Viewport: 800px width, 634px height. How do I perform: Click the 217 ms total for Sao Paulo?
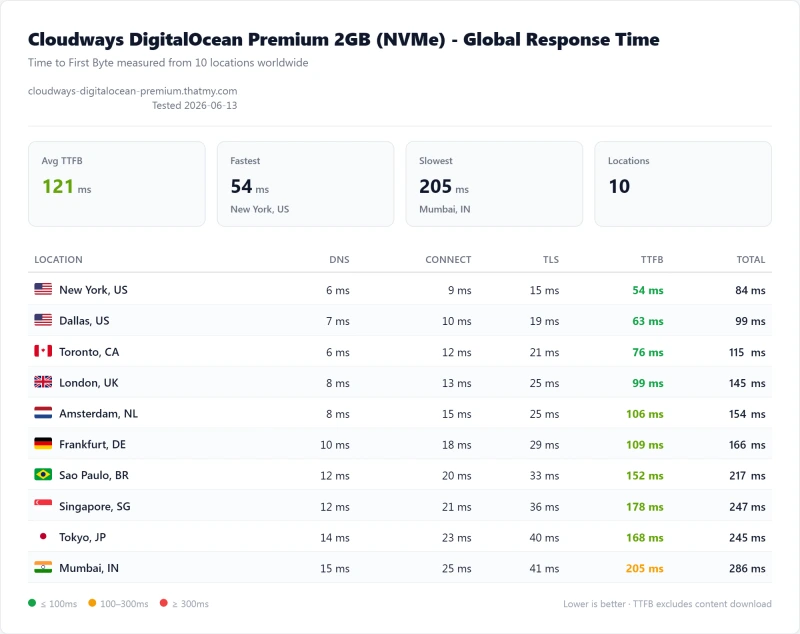(x=747, y=475)
